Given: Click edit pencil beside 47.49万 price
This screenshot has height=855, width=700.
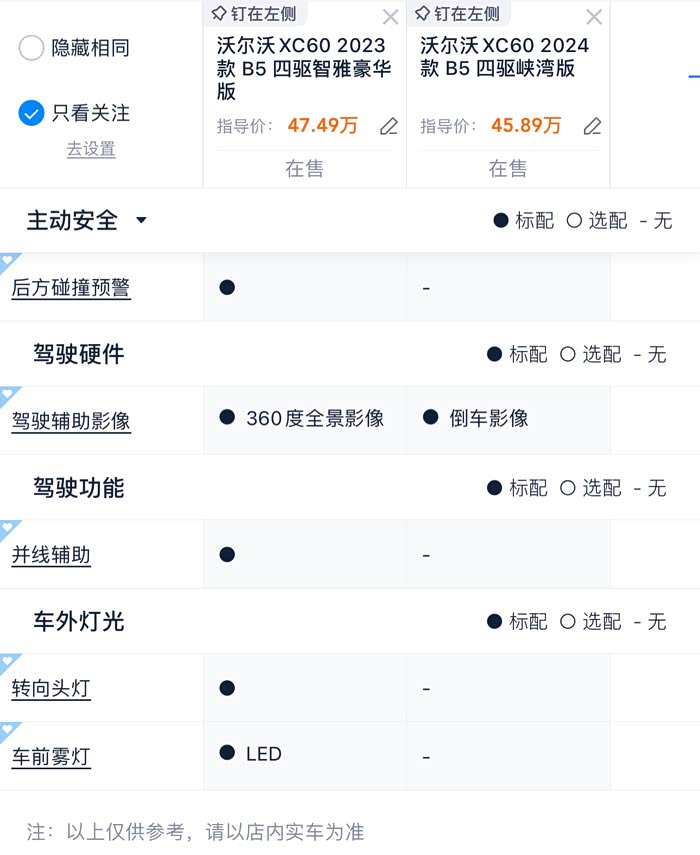Looking at the screenshot, I should click(x=389, y=127).
